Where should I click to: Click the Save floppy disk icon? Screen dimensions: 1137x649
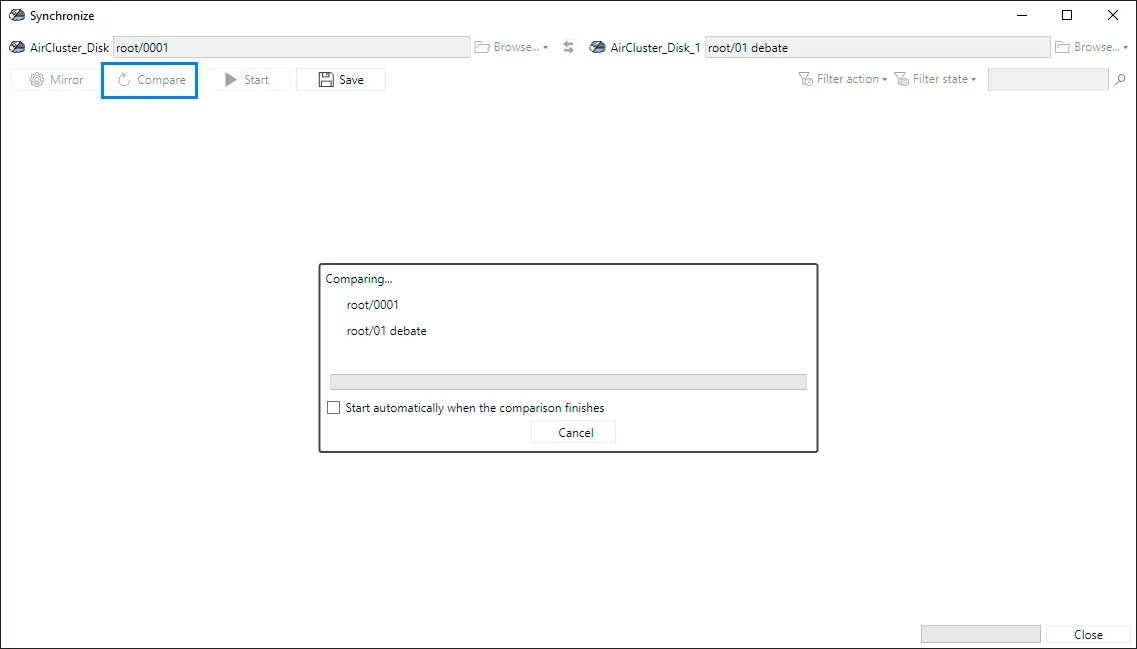pos(326,80)
